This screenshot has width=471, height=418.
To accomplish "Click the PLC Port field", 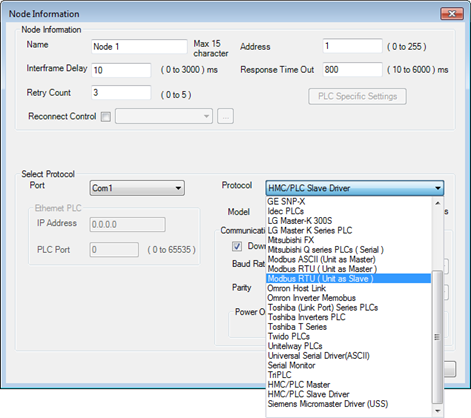I will click(x=114, y=250).
